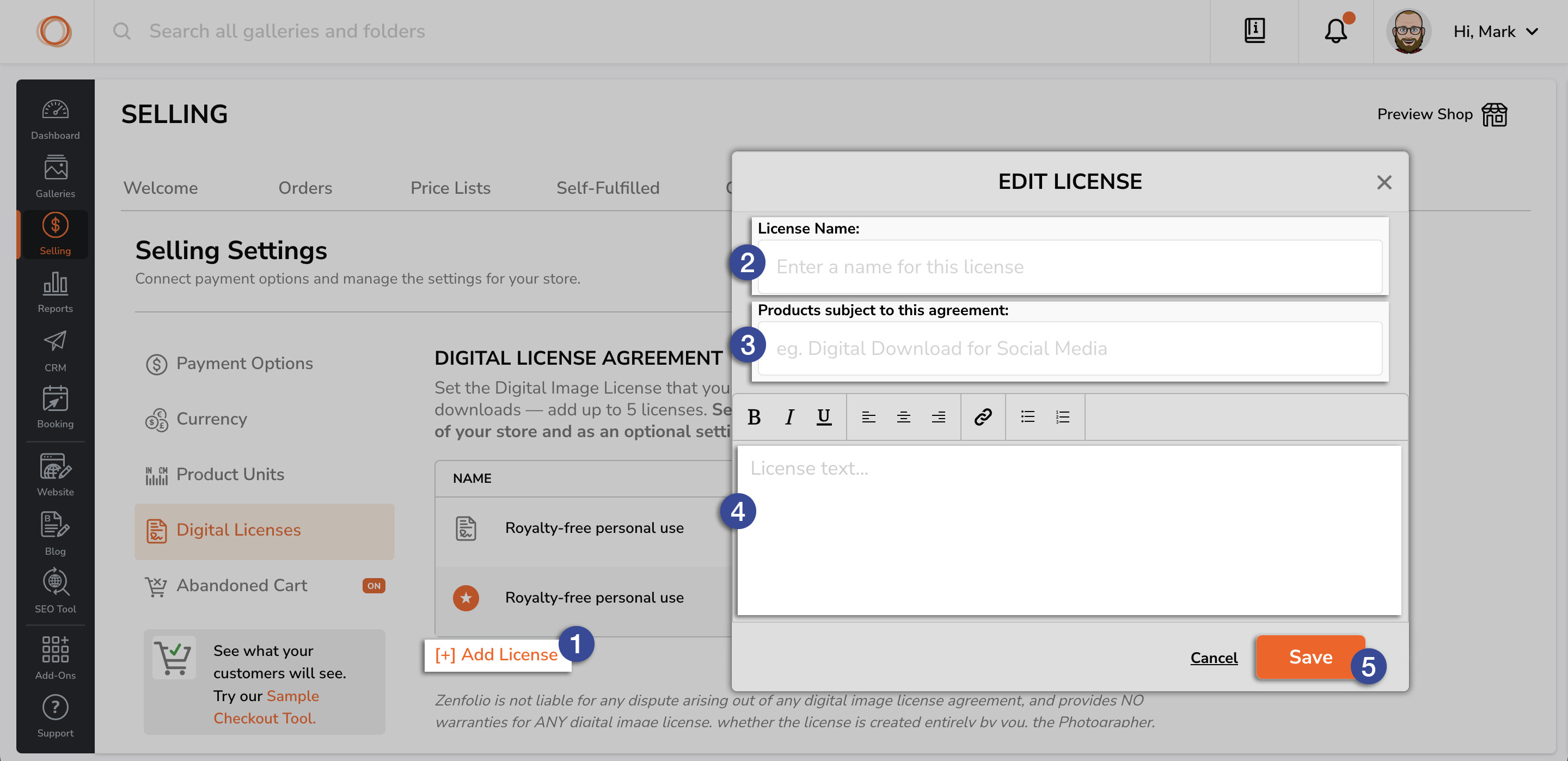Viewport: 1568px width, 761px height.
Task: Switch to the Price Lists tab
Action: tap(450, 187)
